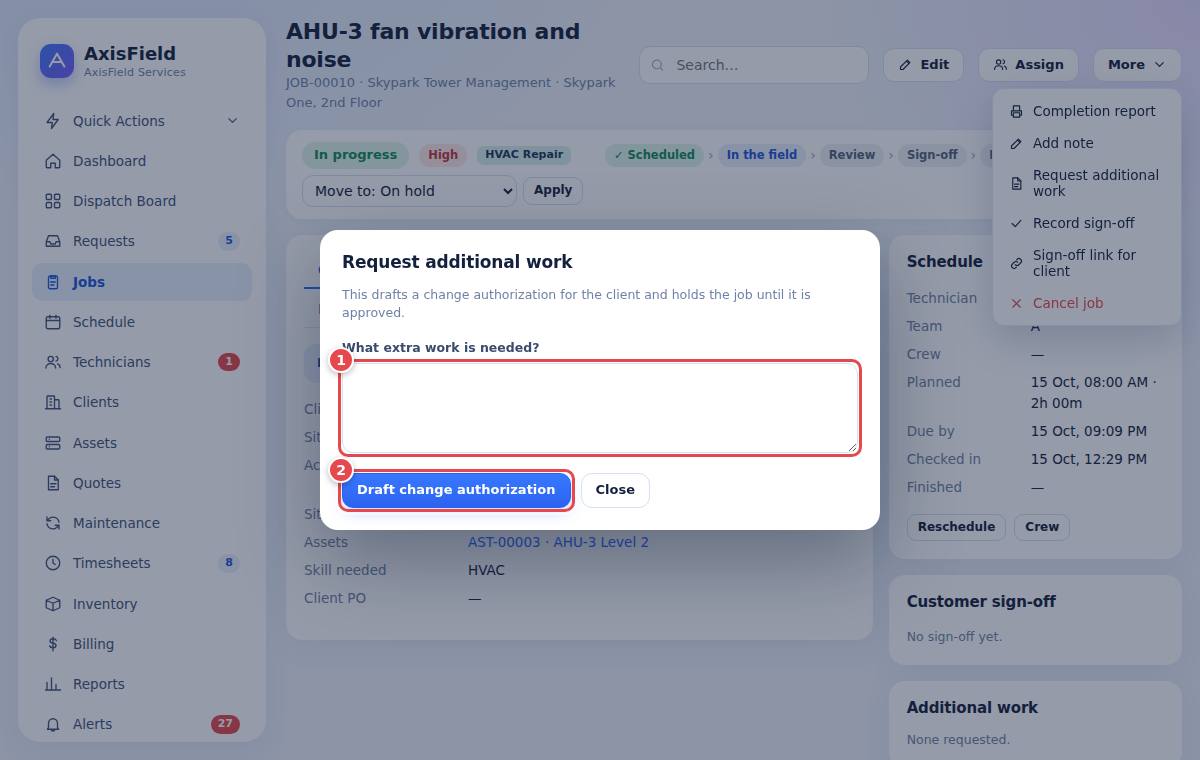This screenshot has height=760, width=1200.
Task: Open Quick Actions lightning icon
Action: point(53,121)
